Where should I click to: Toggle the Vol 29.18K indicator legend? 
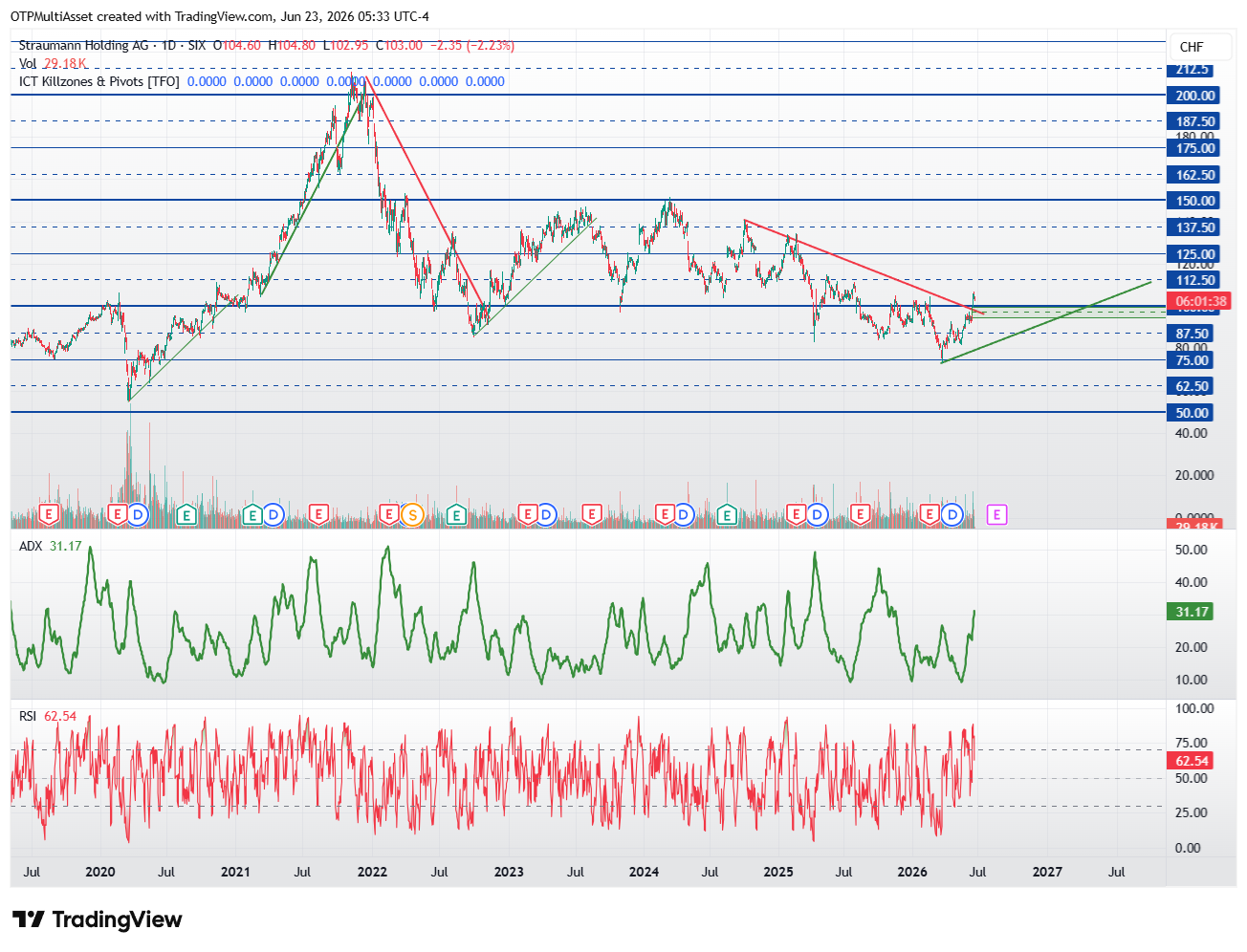[53, 63]
